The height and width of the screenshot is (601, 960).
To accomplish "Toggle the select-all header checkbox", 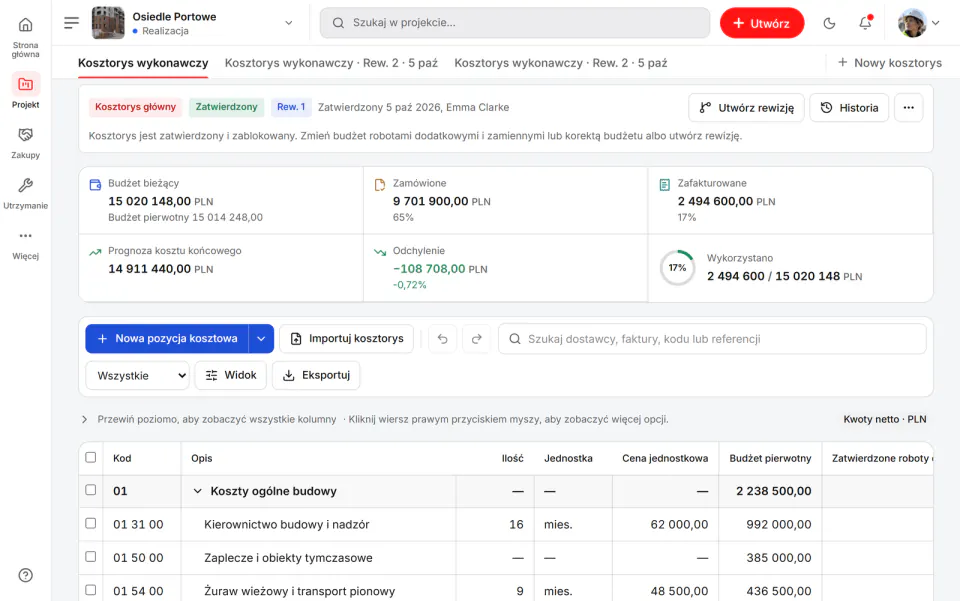I will pos(91,457).
